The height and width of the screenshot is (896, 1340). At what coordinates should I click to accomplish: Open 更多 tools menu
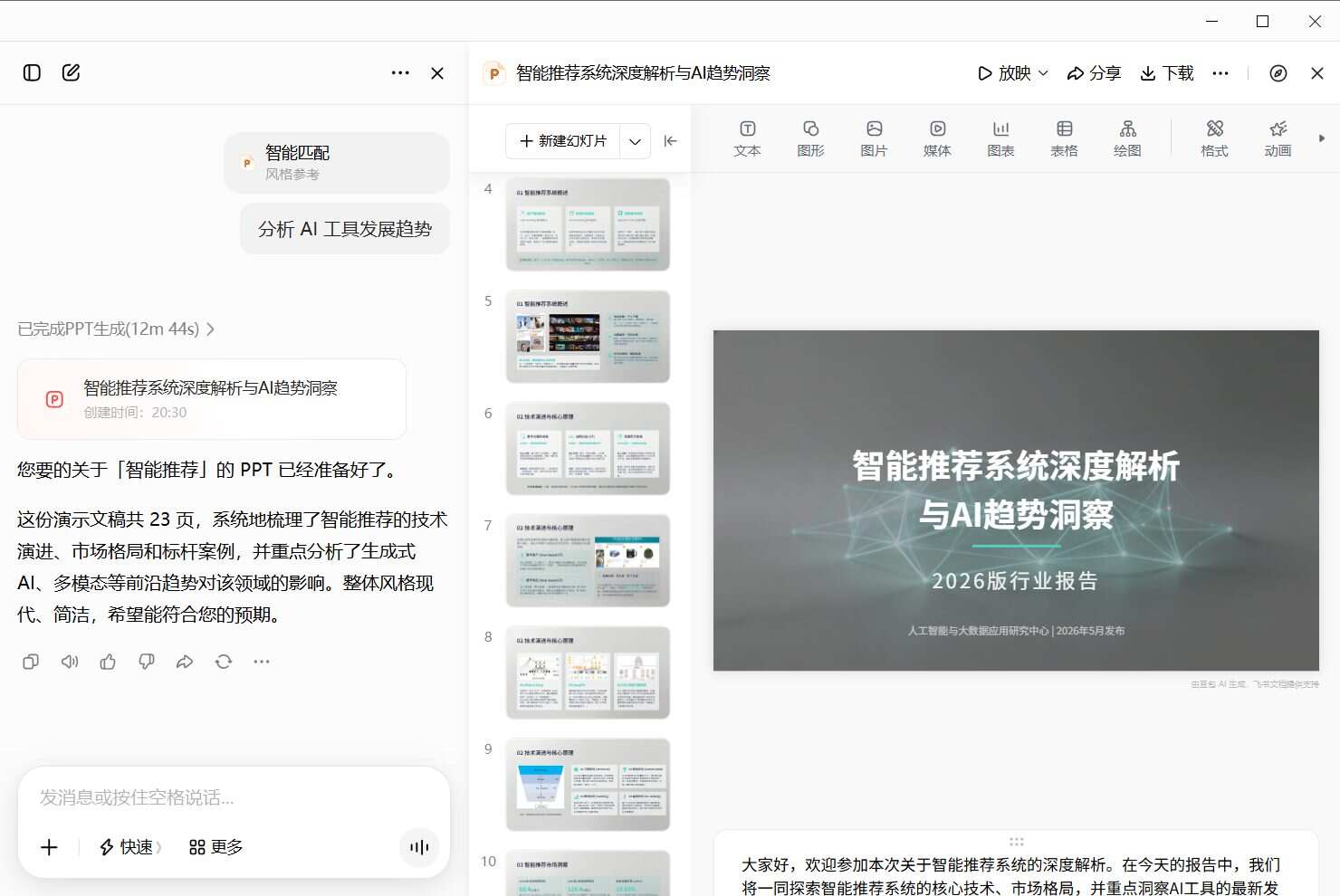pyautogui.click(x=215, y=847)
